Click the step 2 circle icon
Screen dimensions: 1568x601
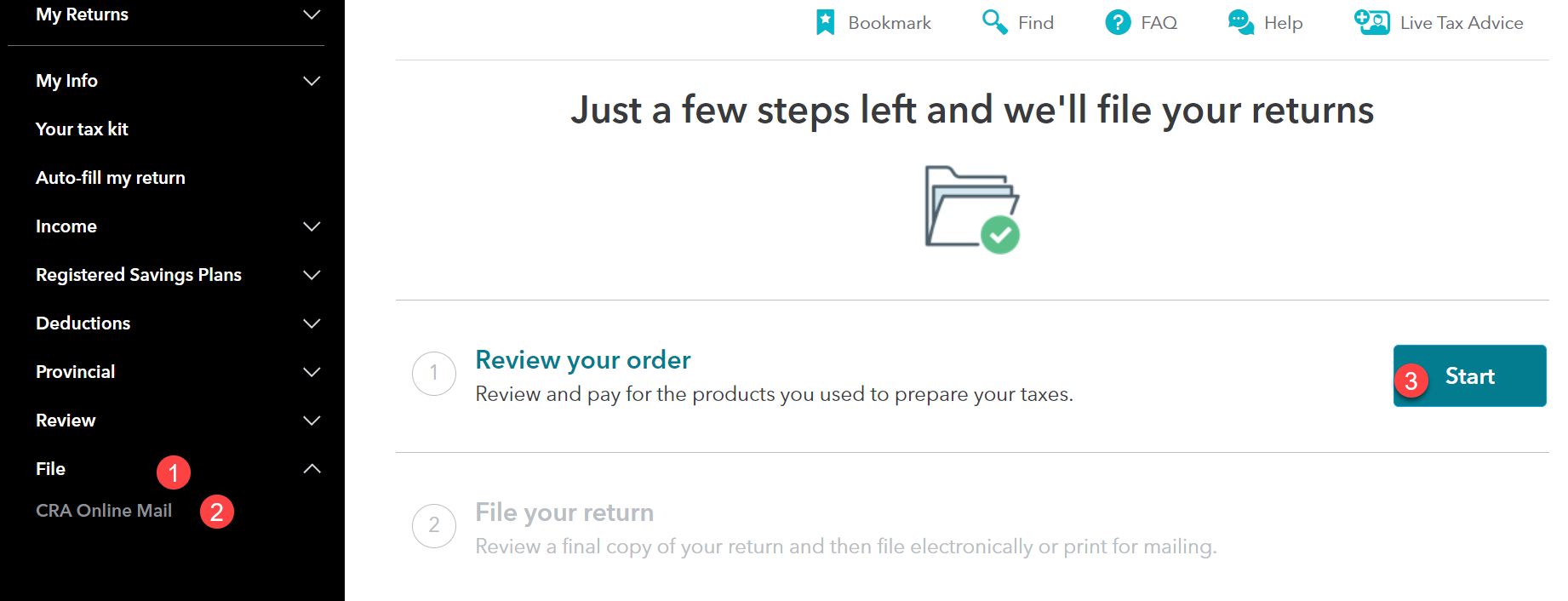[x=434, y=526]
